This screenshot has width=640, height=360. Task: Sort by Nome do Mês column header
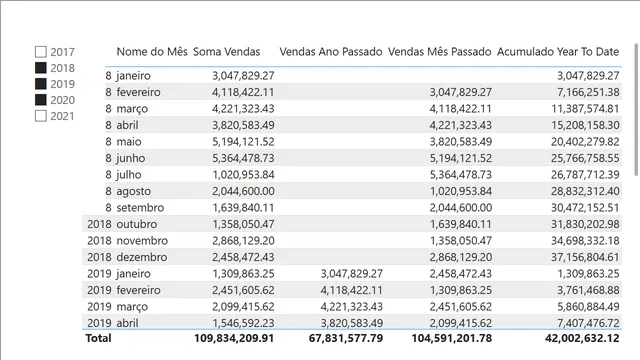coord(152,52)
